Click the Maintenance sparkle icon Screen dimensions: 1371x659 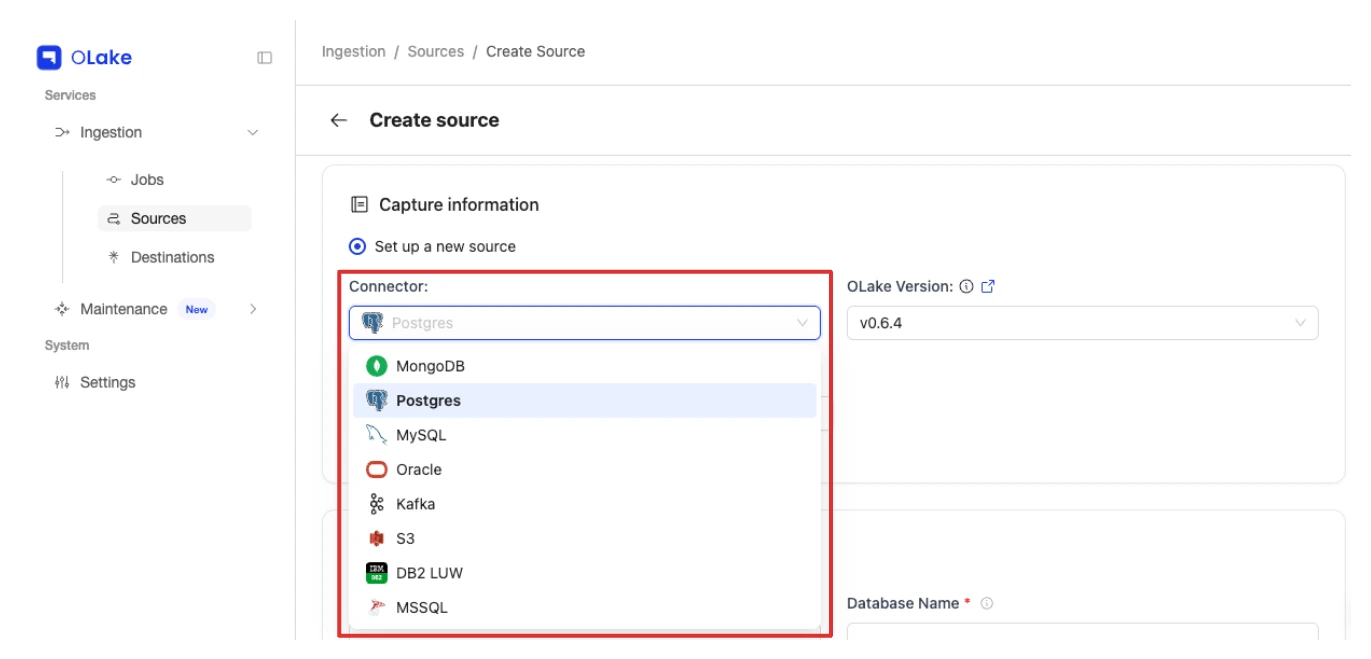(62, 309)
